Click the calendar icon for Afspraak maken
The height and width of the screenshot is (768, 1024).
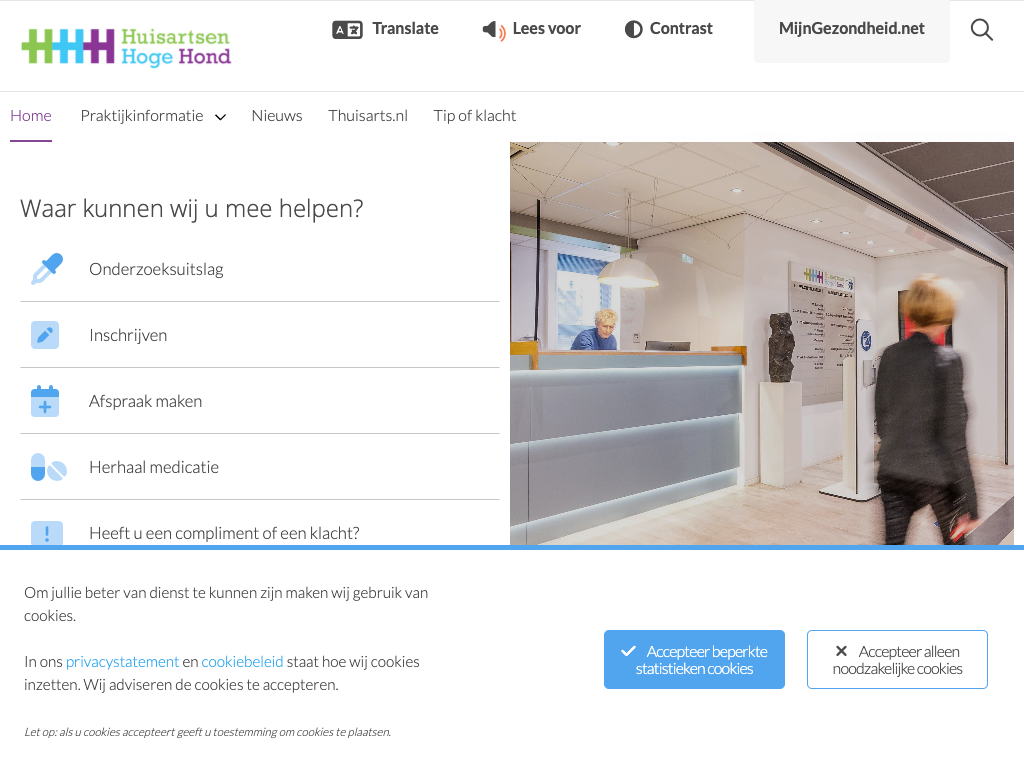pyautogui.click(x=45, y=401)
